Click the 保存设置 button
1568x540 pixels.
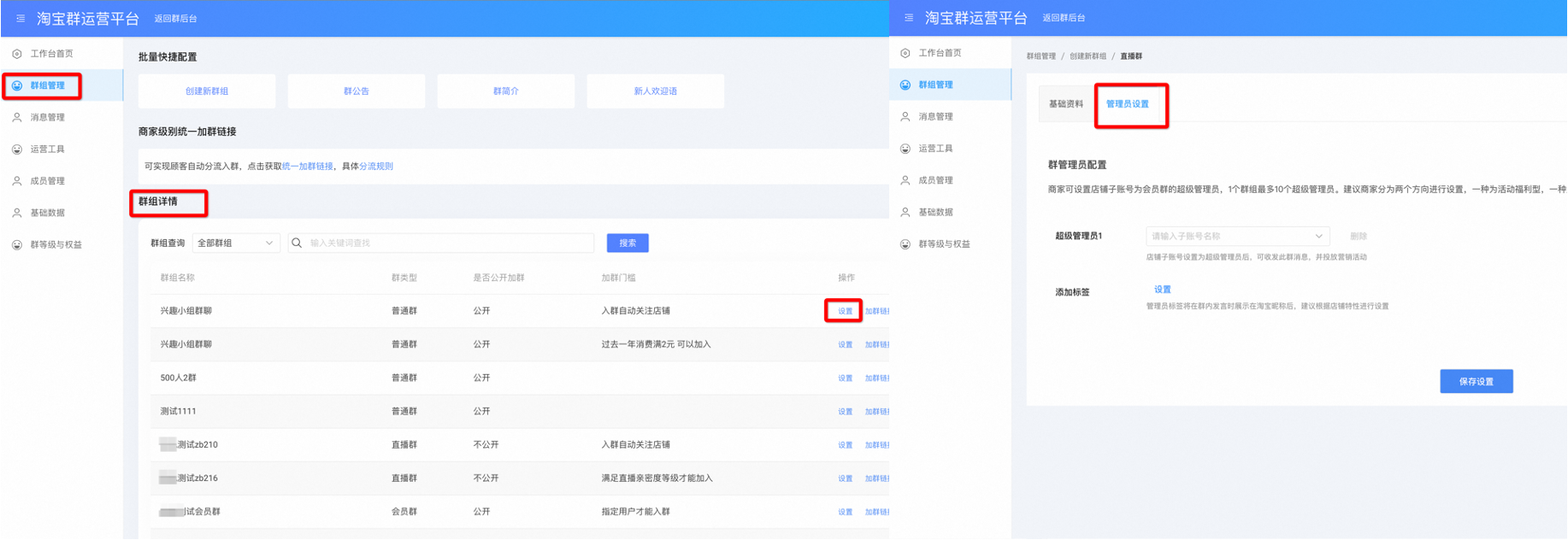pyautogui.click(x=1477, y=382)
